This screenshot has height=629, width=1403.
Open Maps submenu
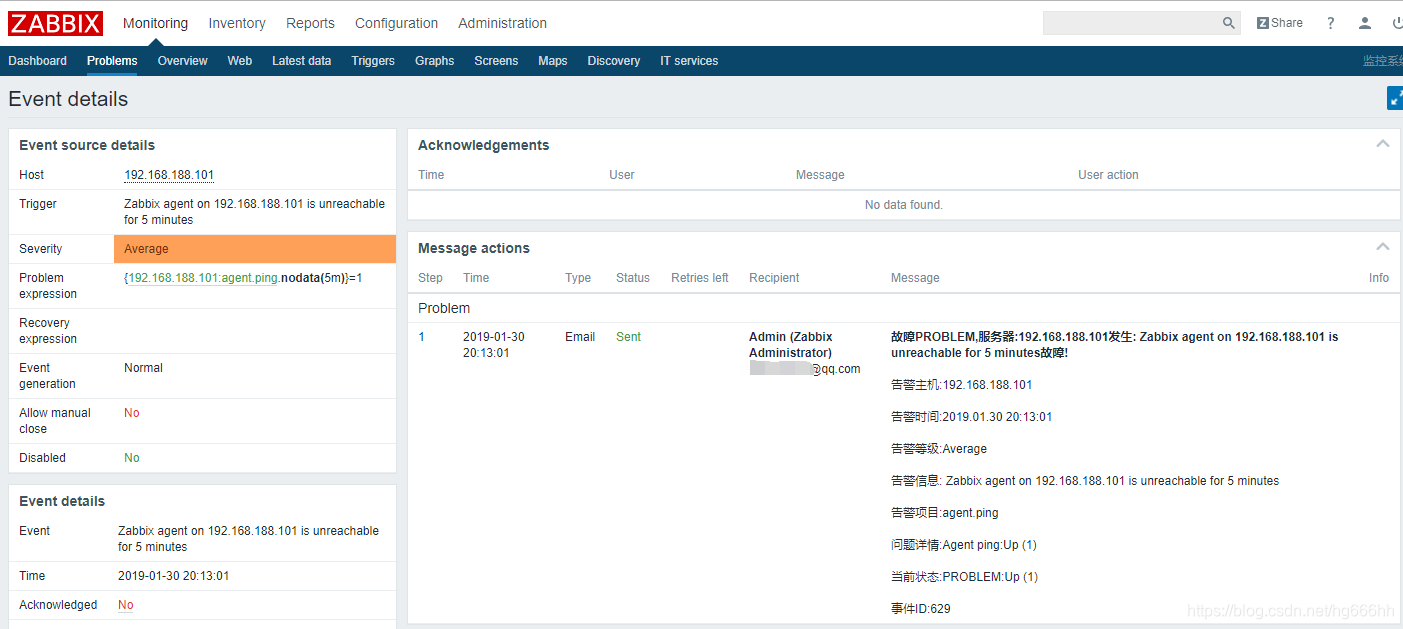(552, 61)
